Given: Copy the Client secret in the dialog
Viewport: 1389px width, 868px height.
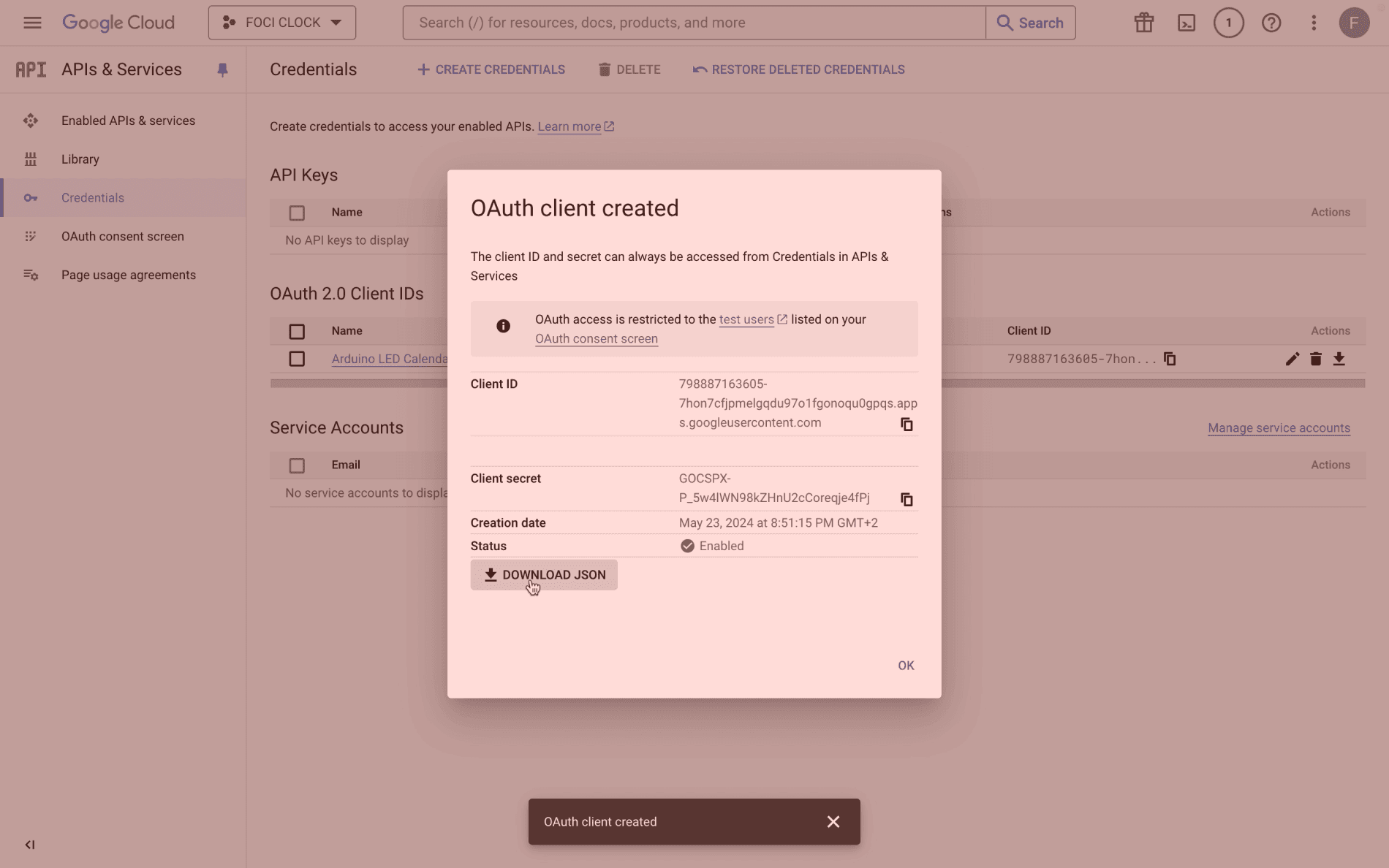Looking at the screenshot, I should pos(907,500).
